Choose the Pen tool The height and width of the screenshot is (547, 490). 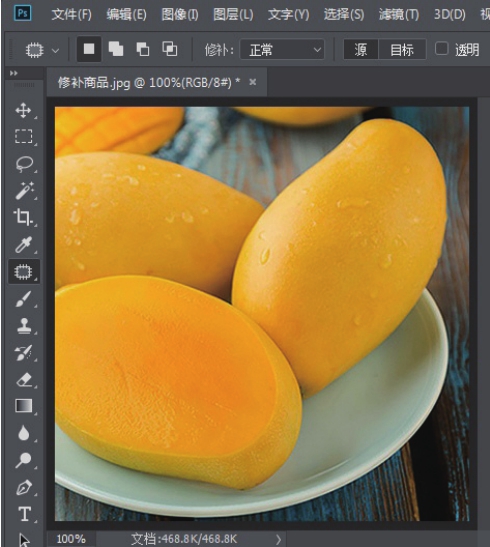pos(23,487)
